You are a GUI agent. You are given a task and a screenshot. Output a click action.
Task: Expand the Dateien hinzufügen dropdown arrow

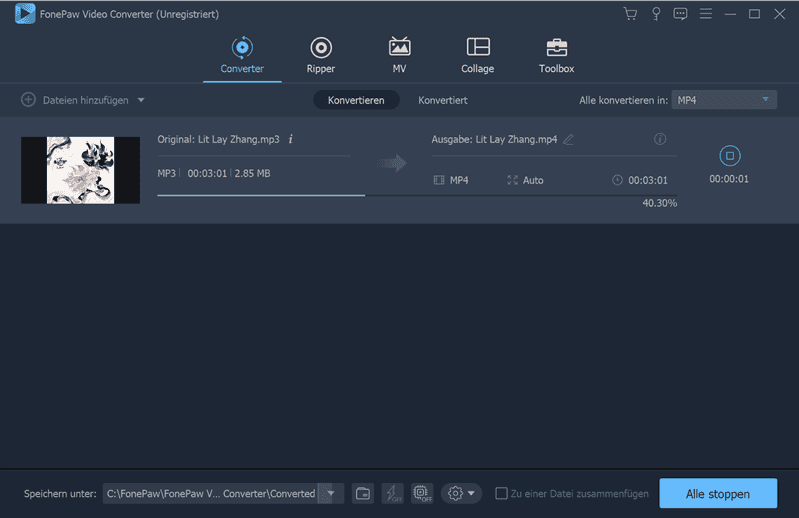(141, 100)
